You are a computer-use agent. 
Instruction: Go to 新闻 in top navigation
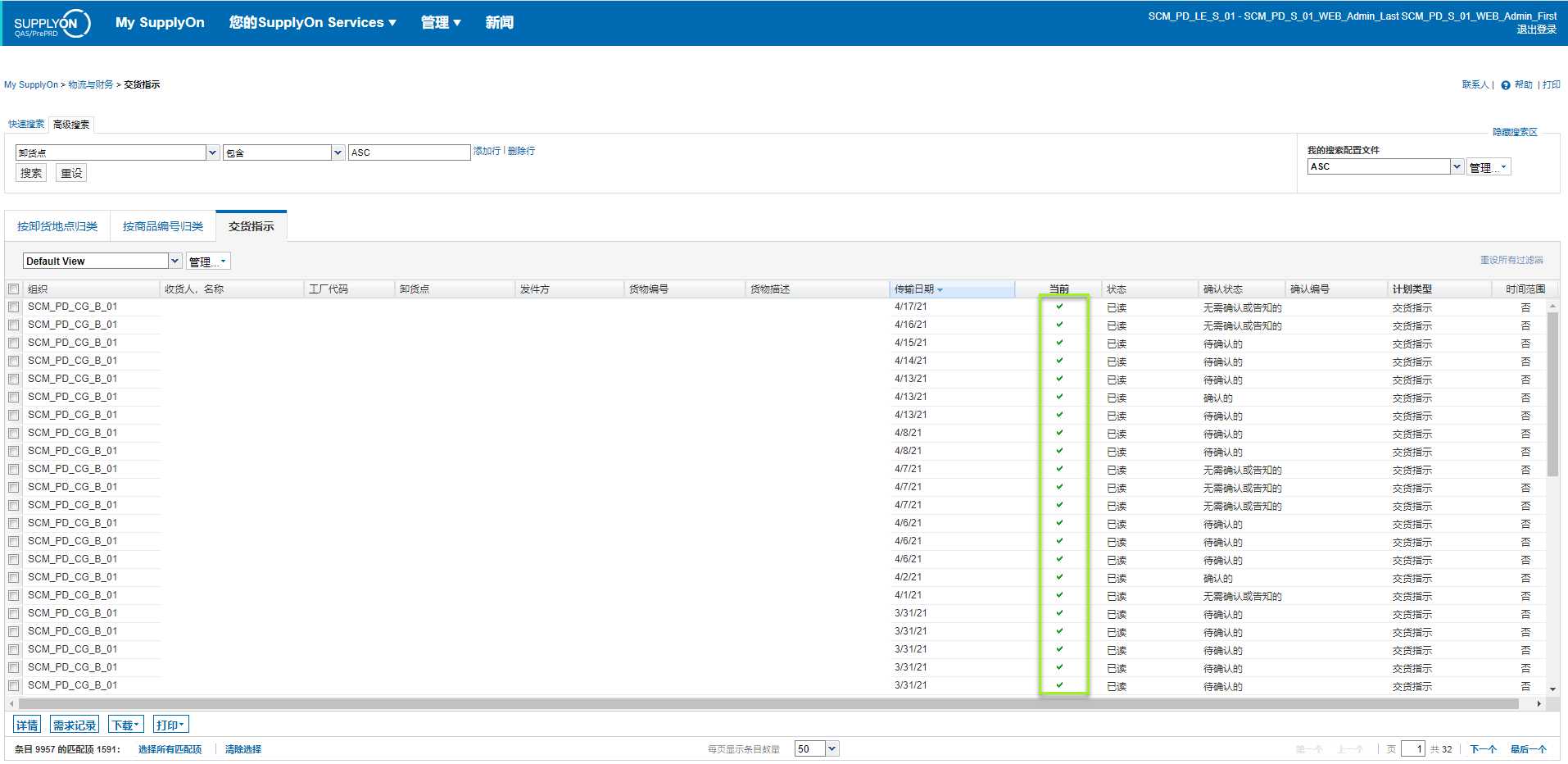click(x=499, y=23)
